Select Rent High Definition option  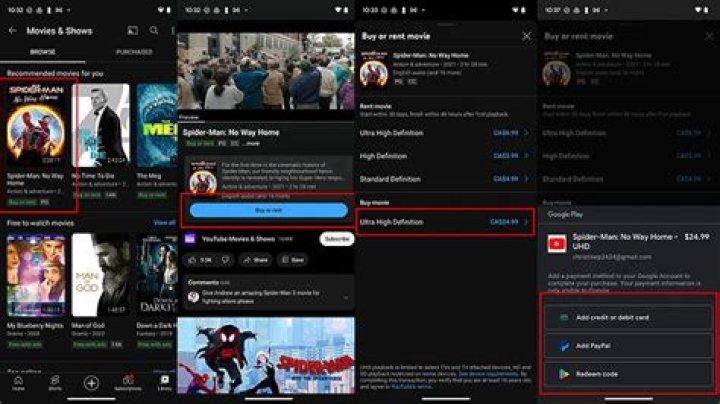444,156
